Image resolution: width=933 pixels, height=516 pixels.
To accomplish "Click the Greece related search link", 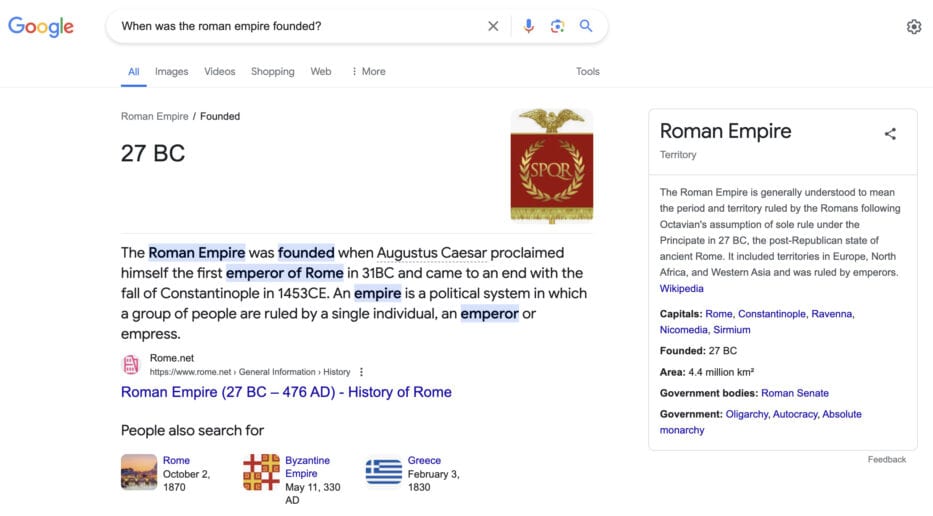I will pos(424,460).
